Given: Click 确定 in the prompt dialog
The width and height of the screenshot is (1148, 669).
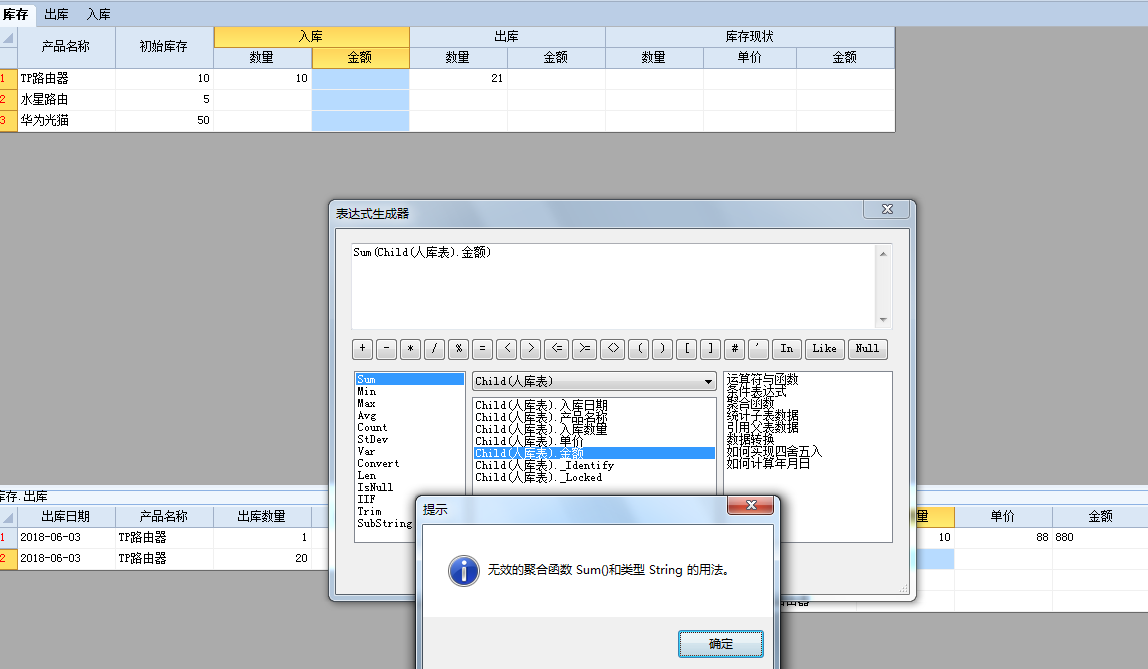Looking at the screenshot, I should pos(720,644).
